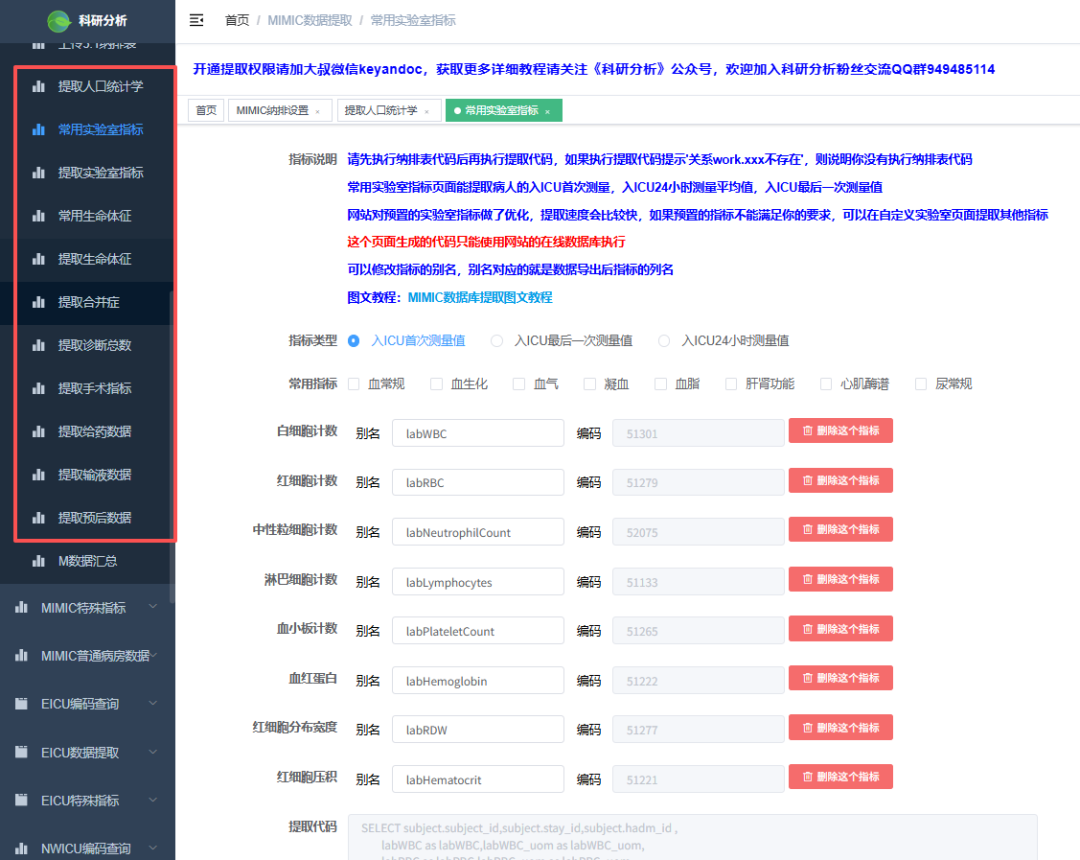Check the 血常规 checkbox
Image resolution: width=1080 pixels, height=860 pixels.
point(354,384)
